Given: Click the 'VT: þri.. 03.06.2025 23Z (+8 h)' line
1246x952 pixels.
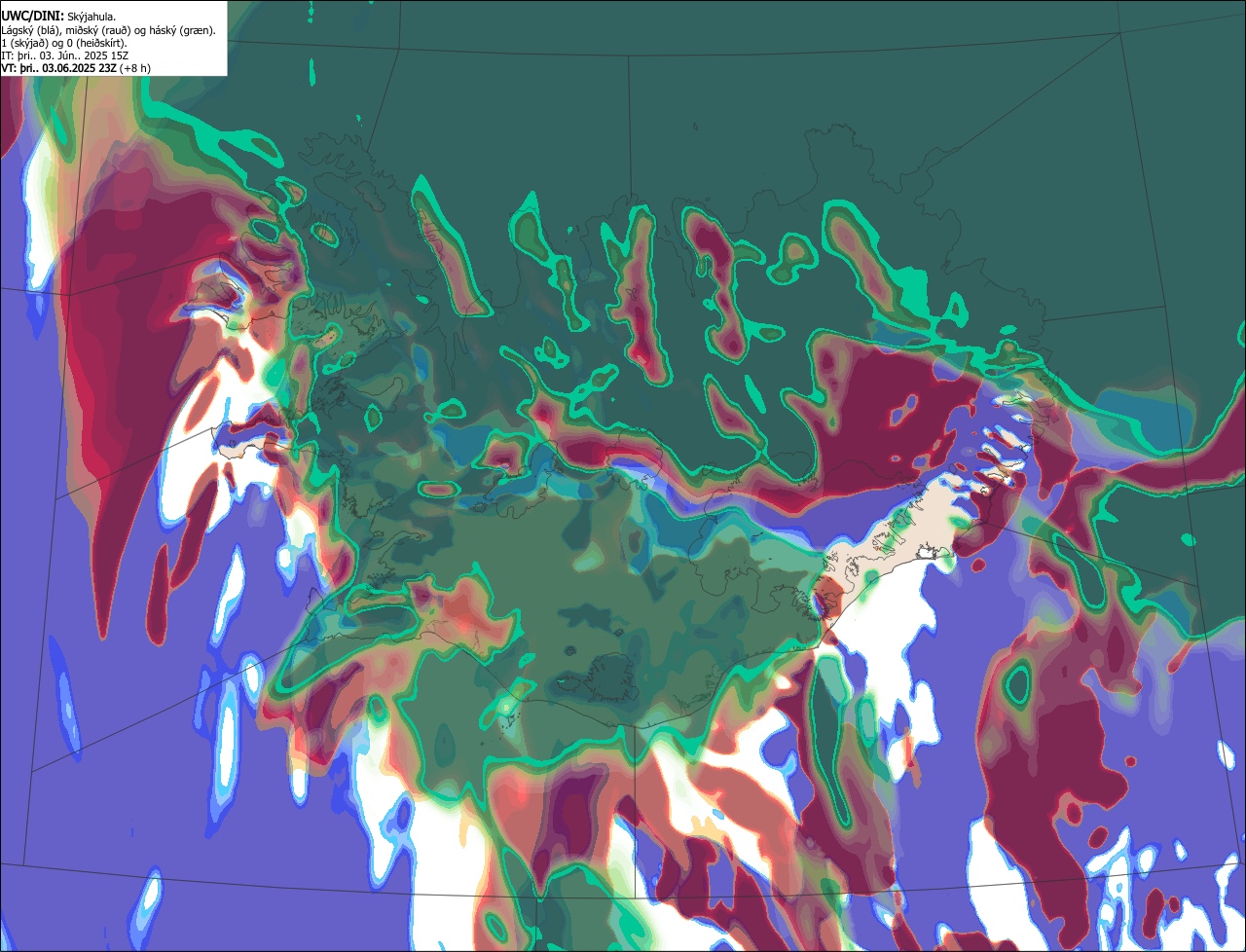Looking at the screenshot, I should [x=76, y=68].
